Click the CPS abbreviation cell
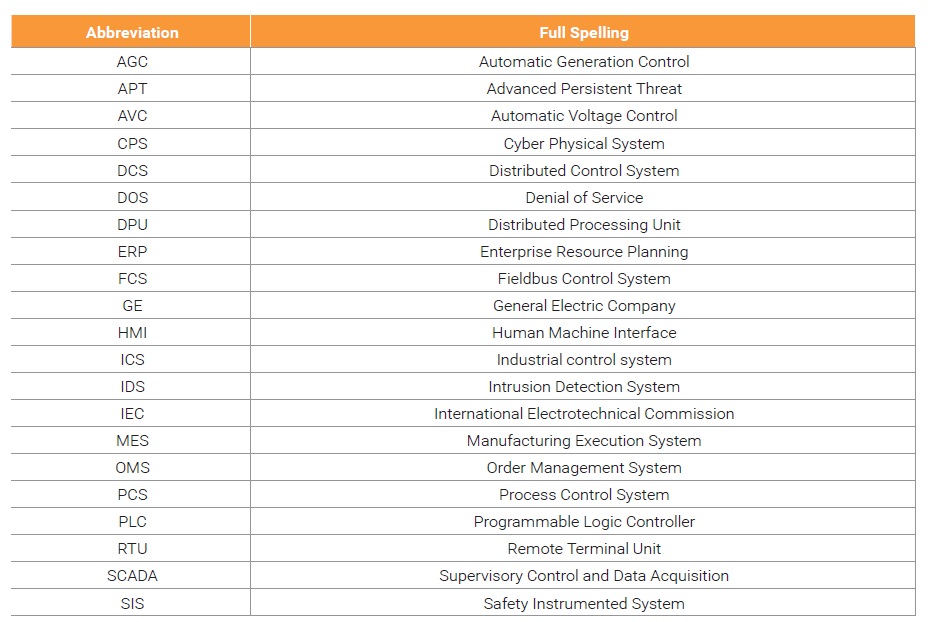Screen dimensions: 931x622 click(x=132, y=144)
